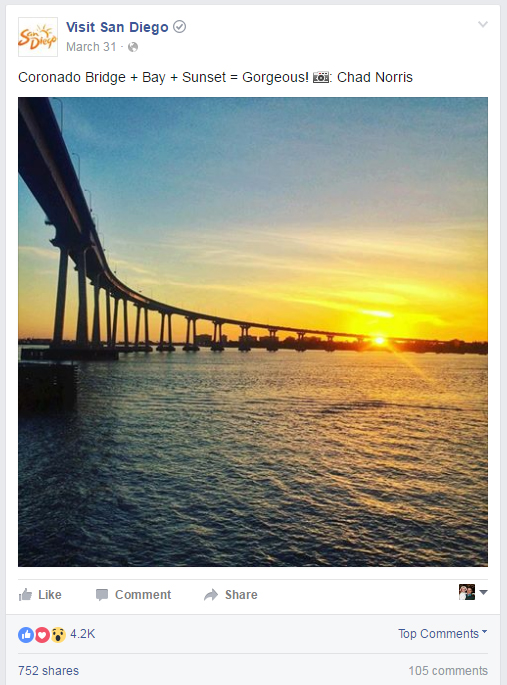This screenshot has height=685, width=507.
Task: Click the Share arrow icon
Action: click(211, 595)
